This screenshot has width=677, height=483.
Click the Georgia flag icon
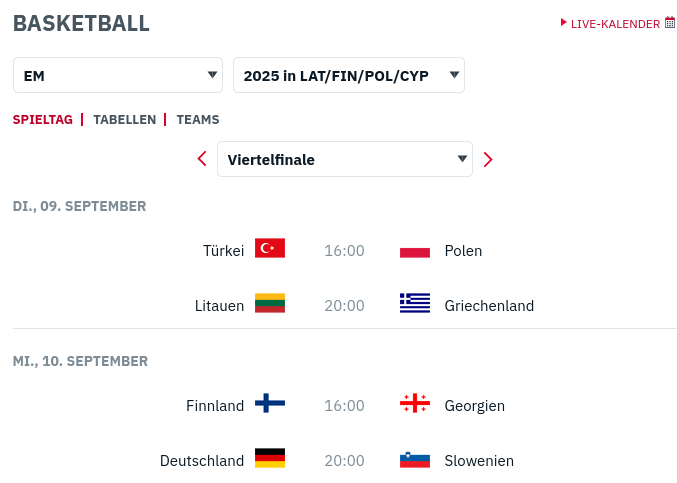[x=415, y=404]
